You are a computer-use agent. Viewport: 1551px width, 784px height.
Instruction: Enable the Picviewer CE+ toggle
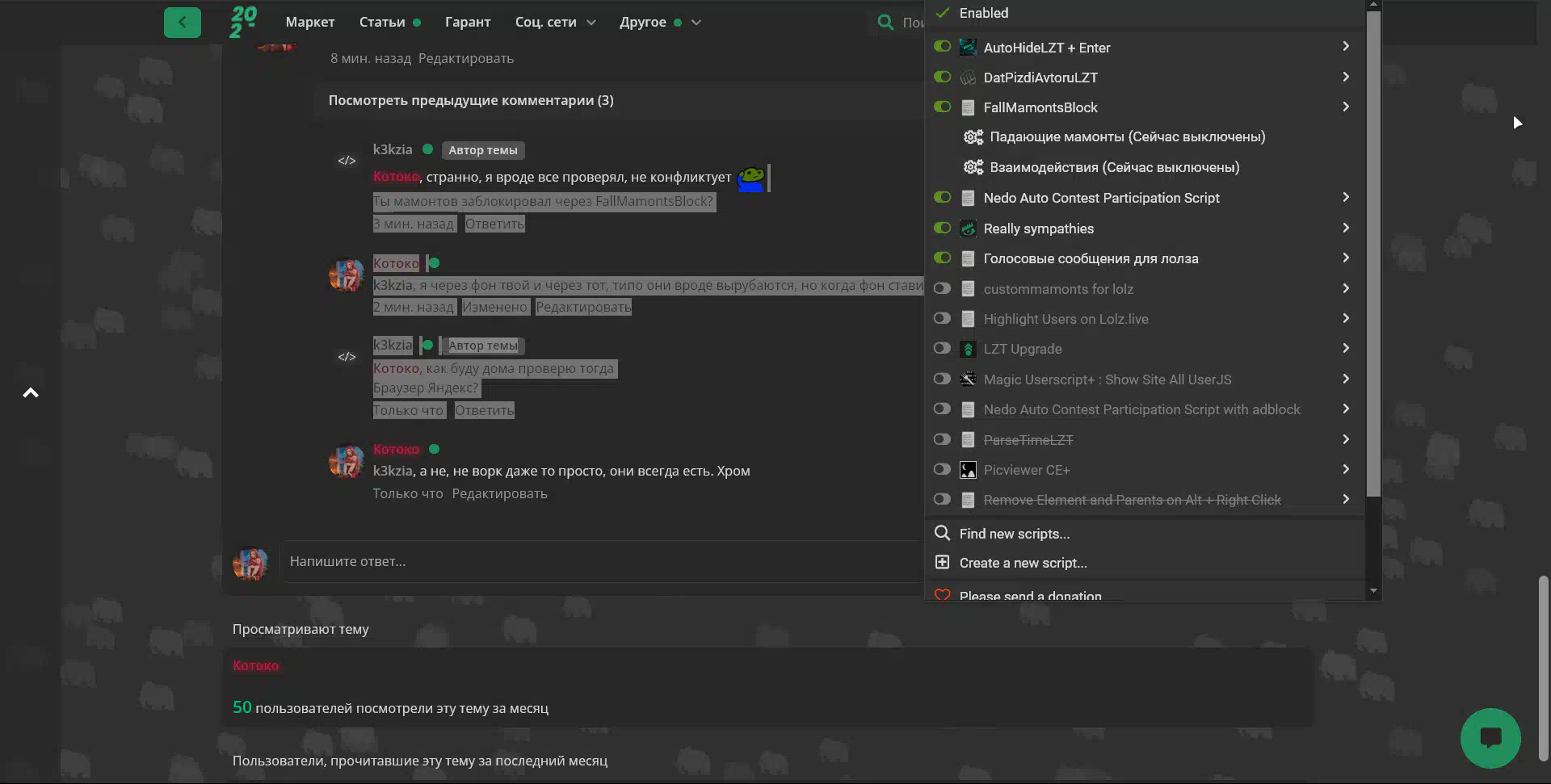click(942, 469)
